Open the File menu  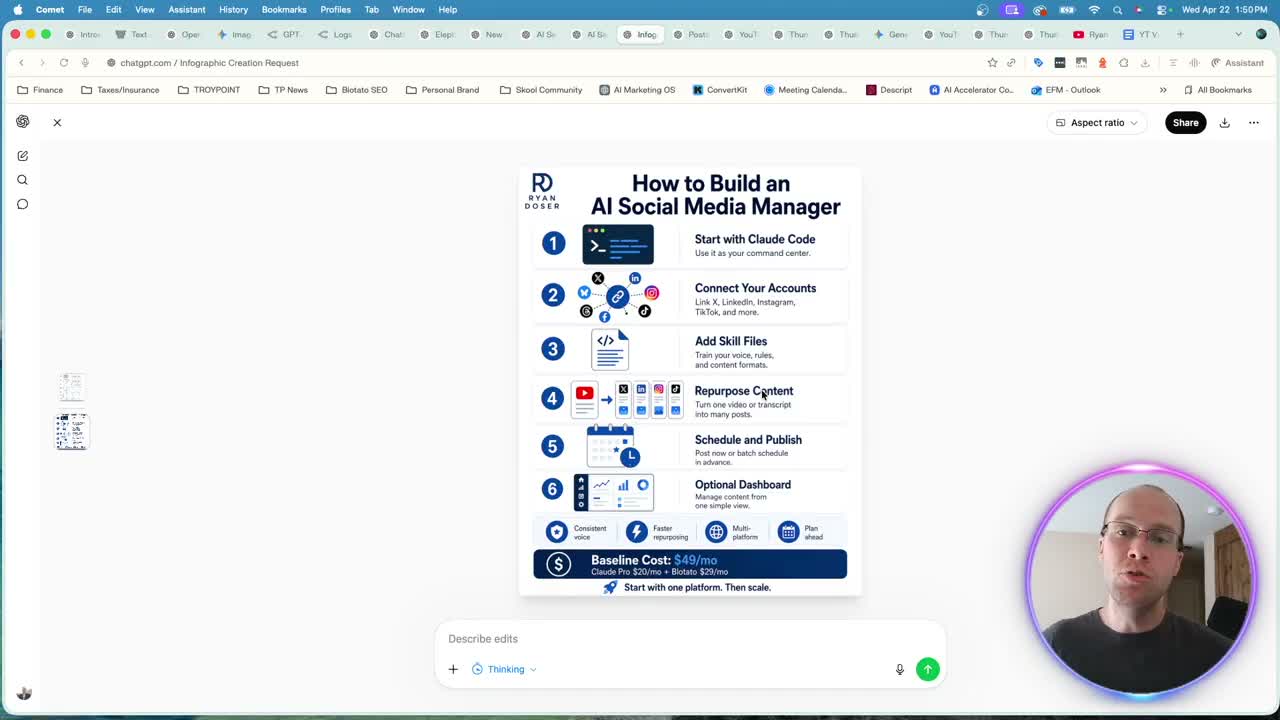point(85,10)
